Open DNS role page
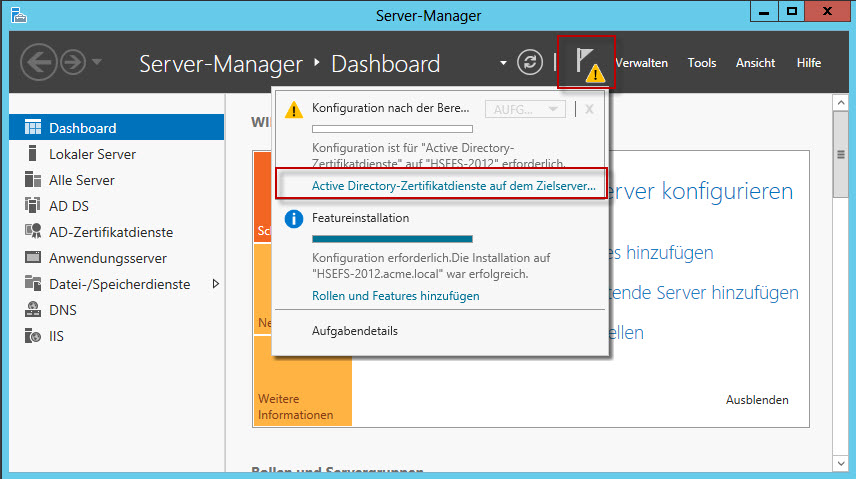The image size is (856, 479). pyautogui.click(x=63, y=310)
